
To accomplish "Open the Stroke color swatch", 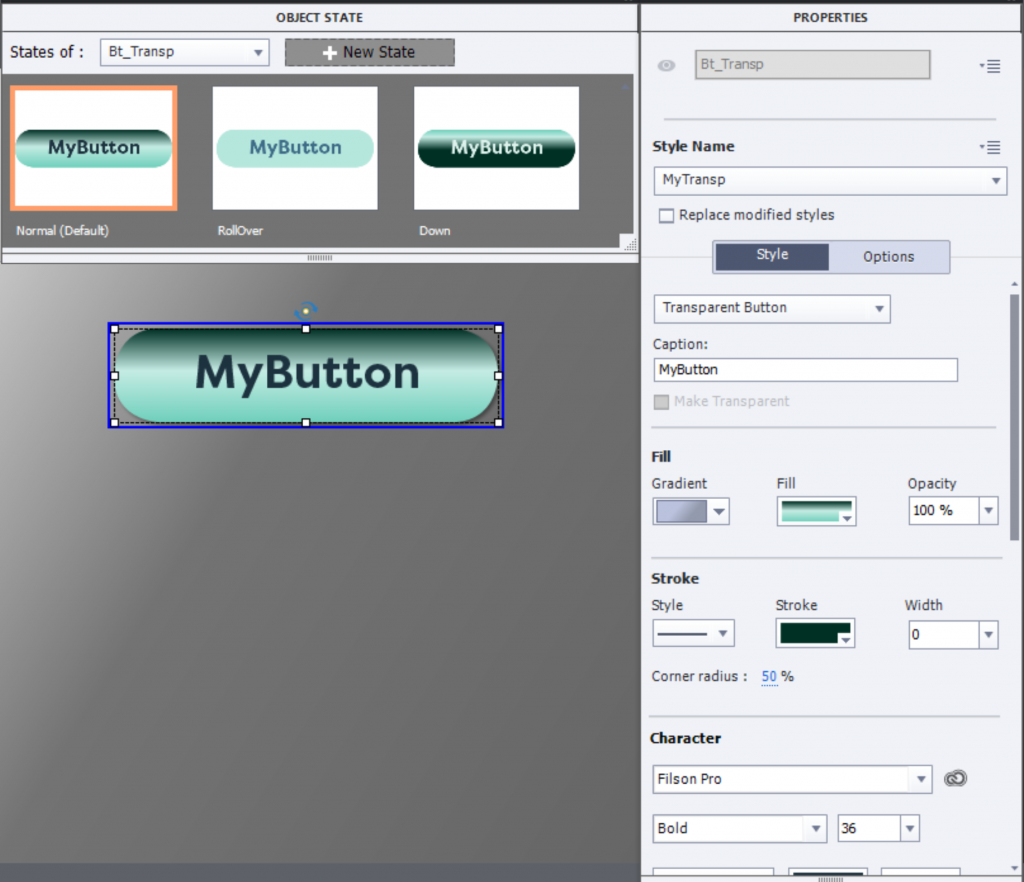I will click(x=815, y=634).
